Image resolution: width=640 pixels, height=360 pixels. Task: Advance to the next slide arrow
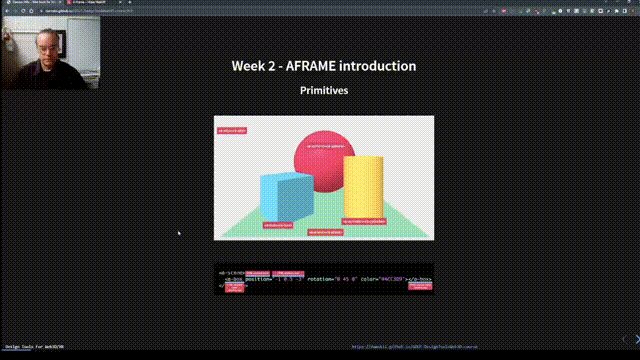(637, 339)
